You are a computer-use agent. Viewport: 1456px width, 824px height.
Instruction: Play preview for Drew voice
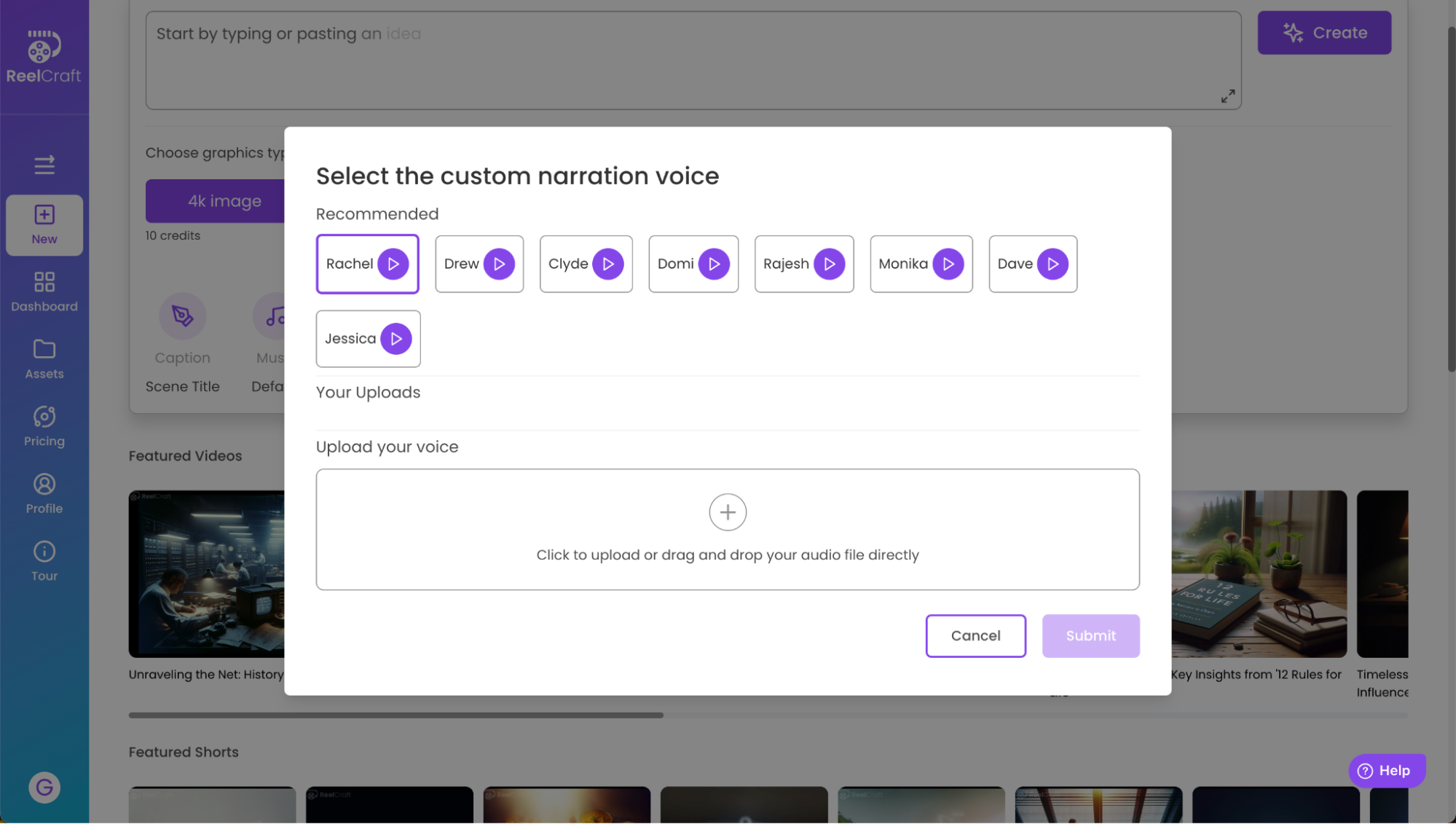tap(498, 263)
